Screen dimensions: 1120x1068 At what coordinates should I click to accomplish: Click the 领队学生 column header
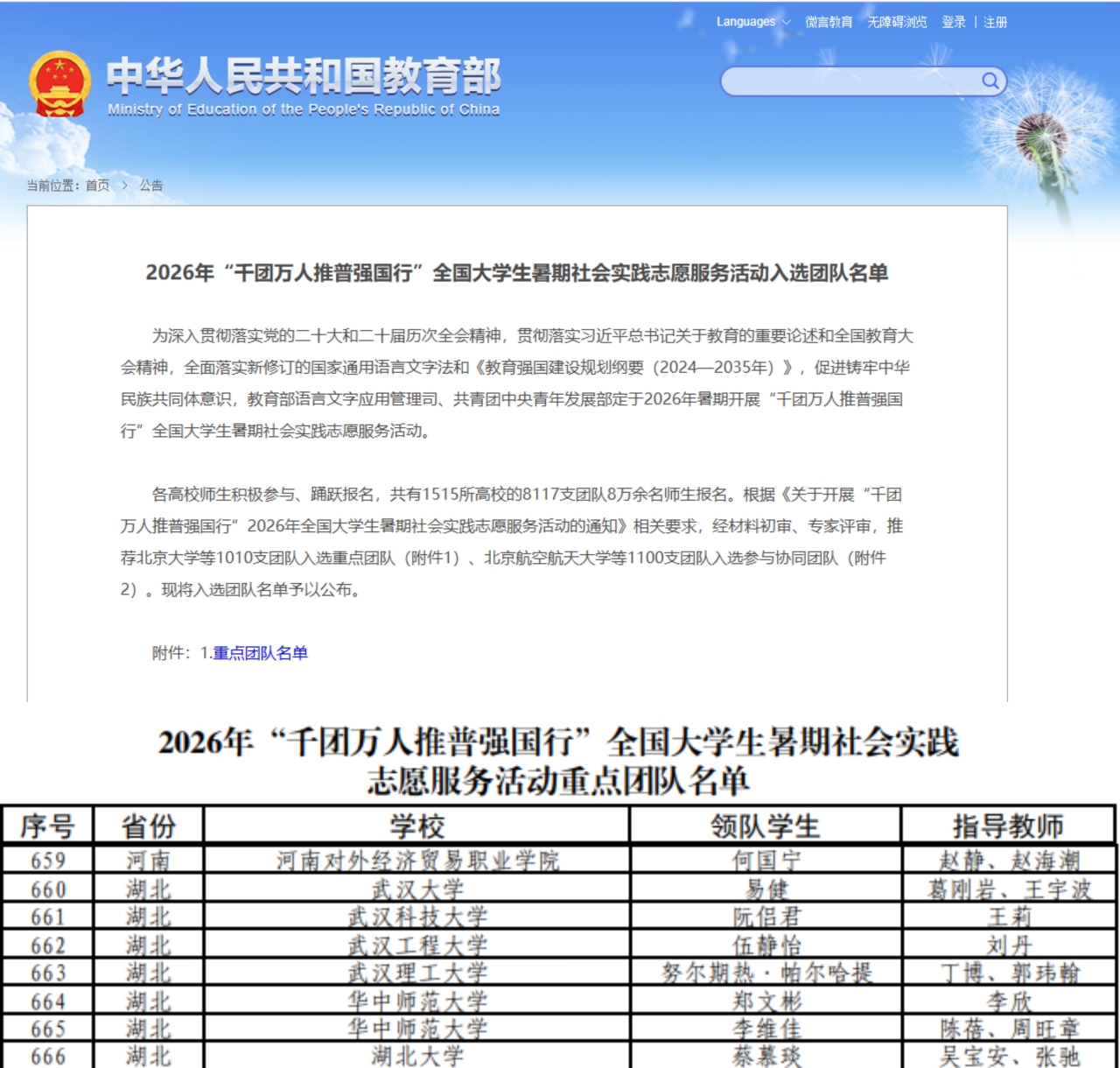pos(766,826)
